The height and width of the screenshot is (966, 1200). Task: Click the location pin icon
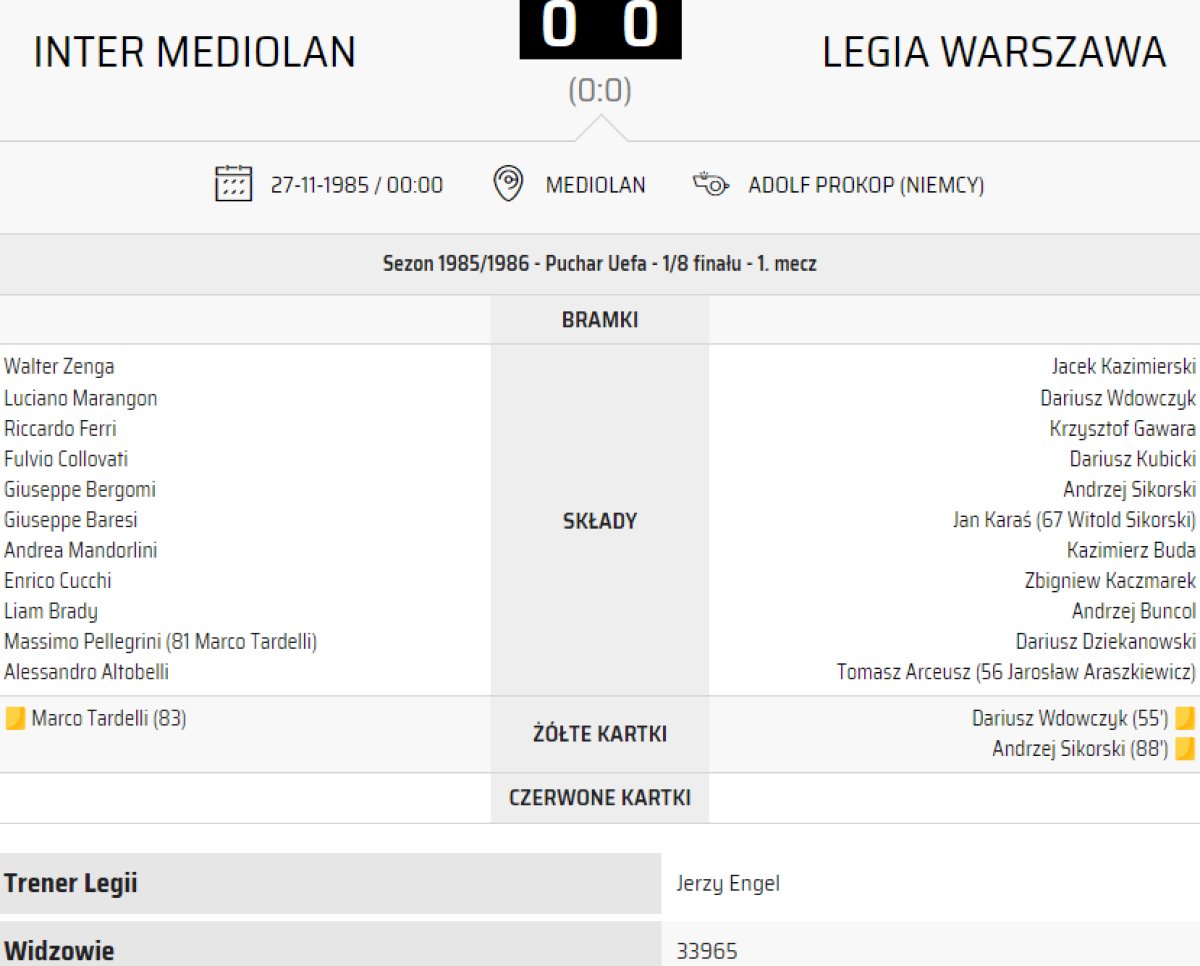[x=508, y=184]
